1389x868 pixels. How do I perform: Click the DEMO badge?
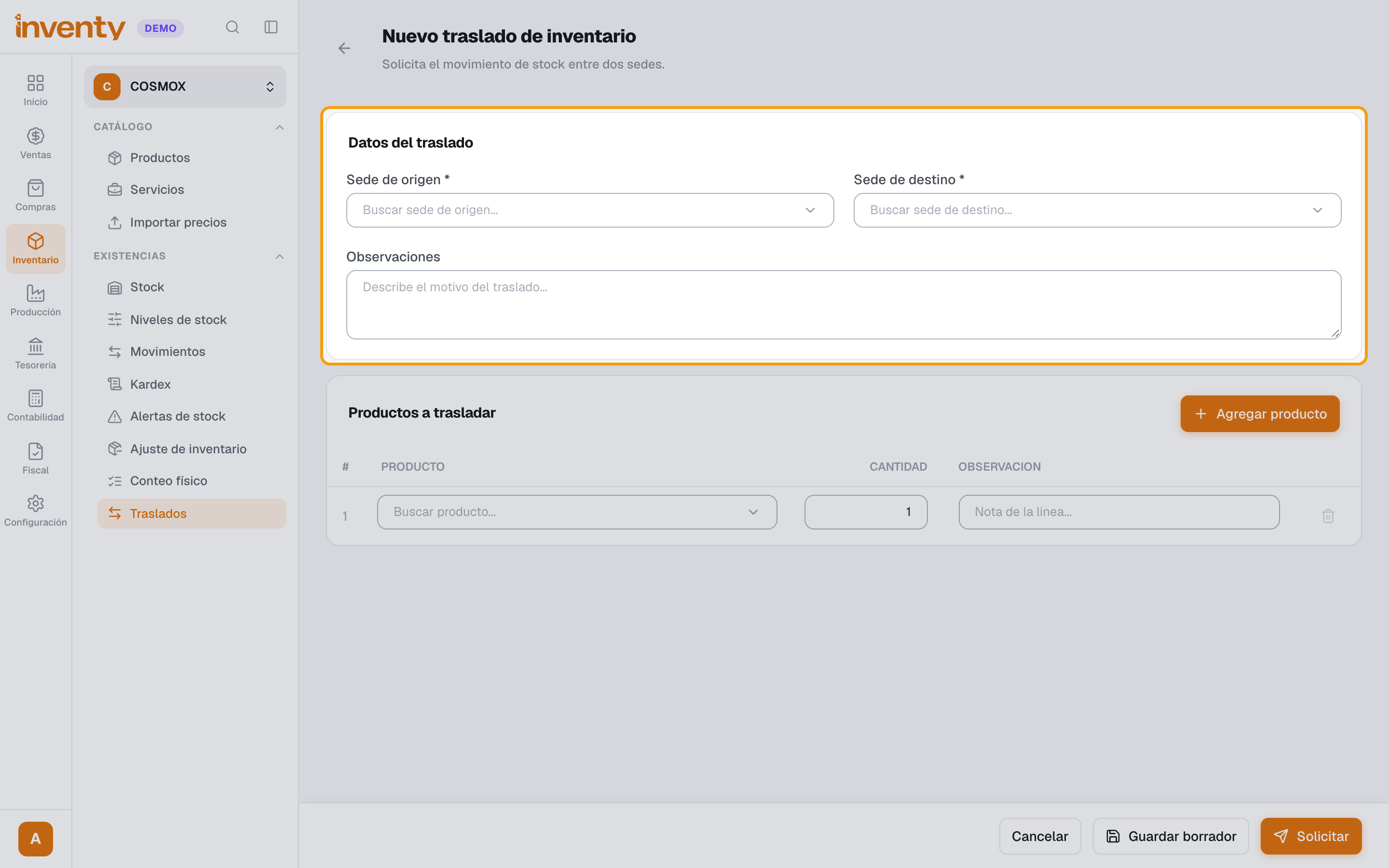(x=160, y=28)
